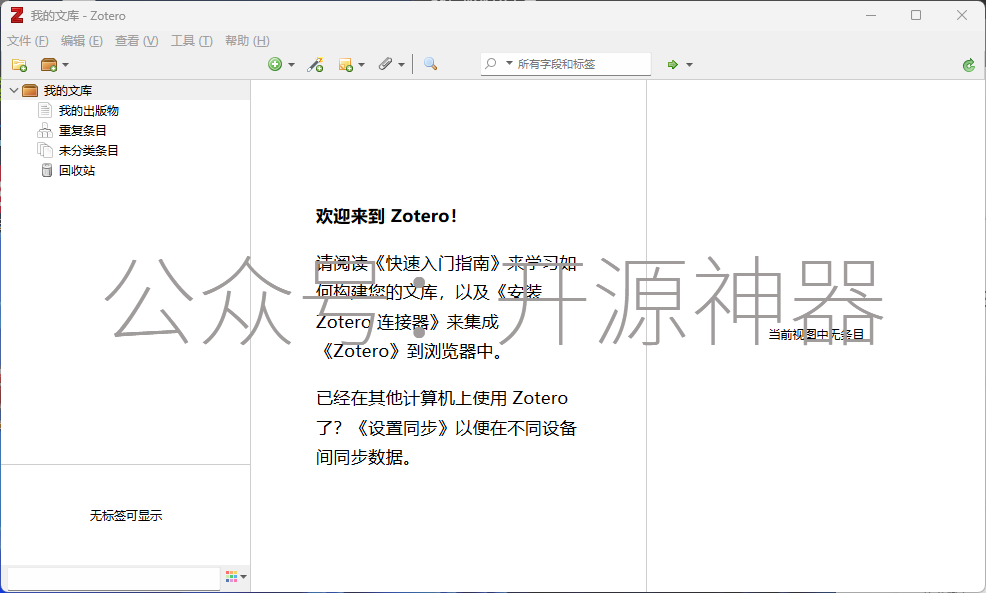Close the Zotero window
The image size is (986, 593).
point(961,15)
